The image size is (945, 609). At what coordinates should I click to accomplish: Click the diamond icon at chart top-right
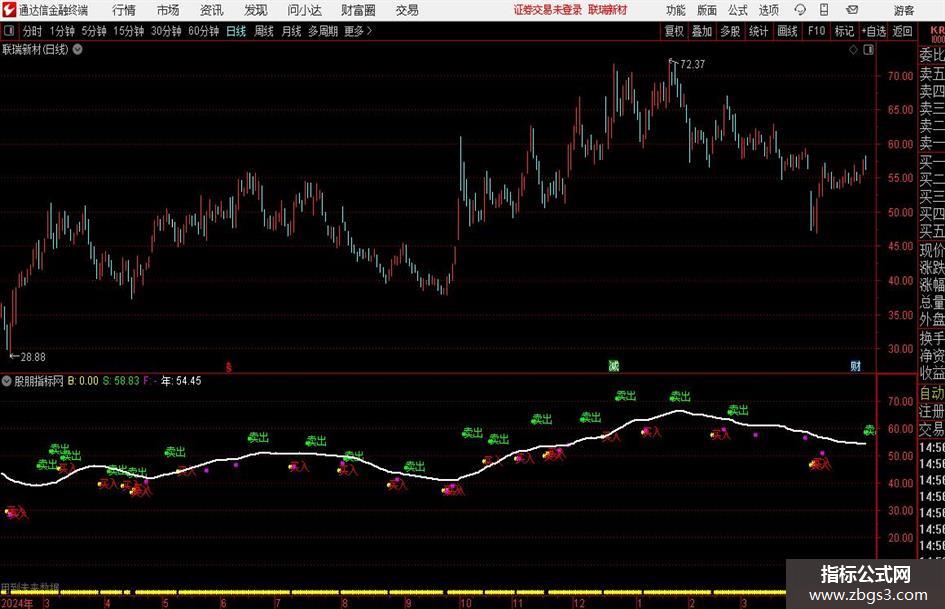tap(853, 50)
